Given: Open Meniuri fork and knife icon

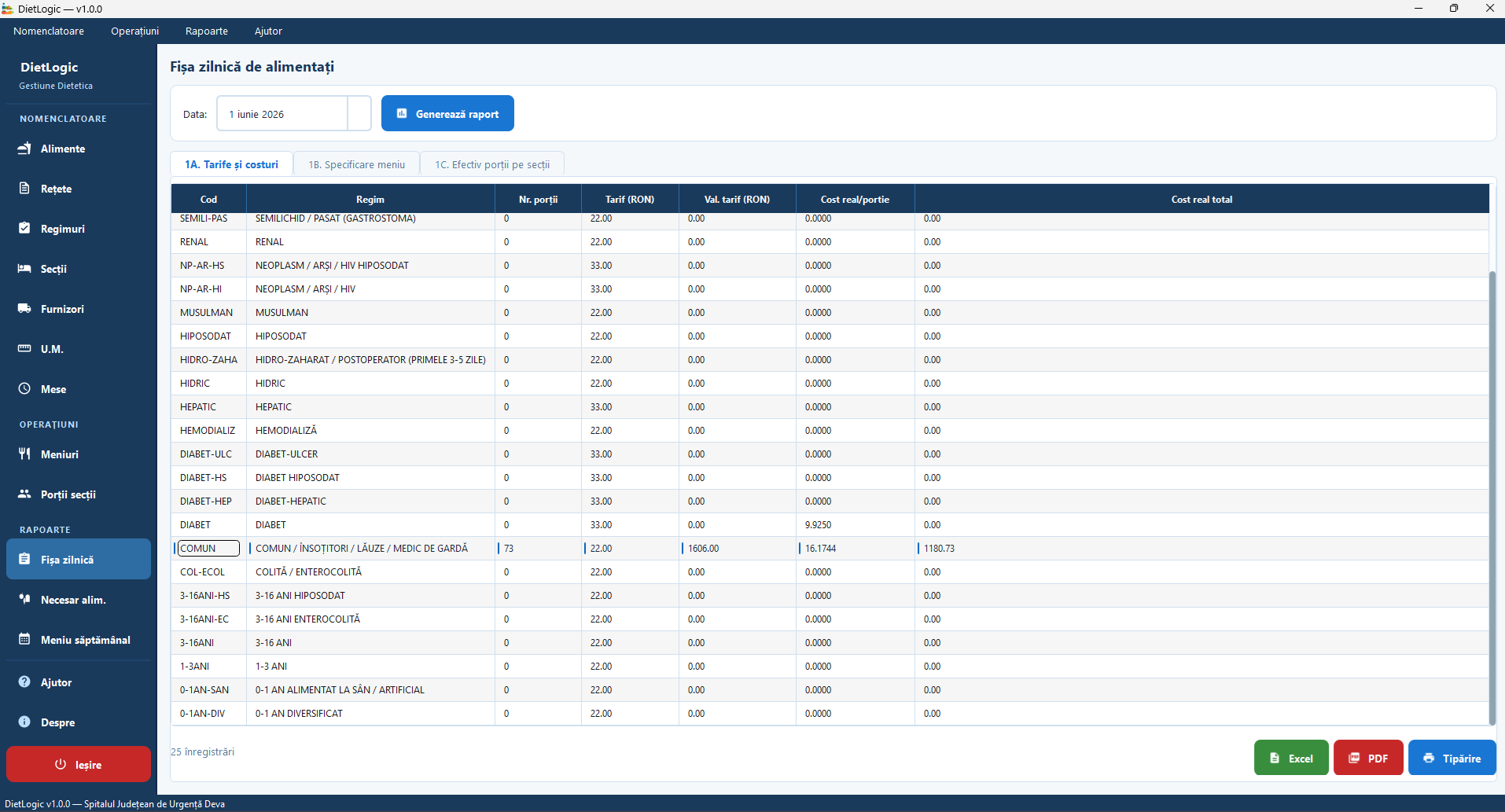Looking at the screenshot, I should point(24,454).
